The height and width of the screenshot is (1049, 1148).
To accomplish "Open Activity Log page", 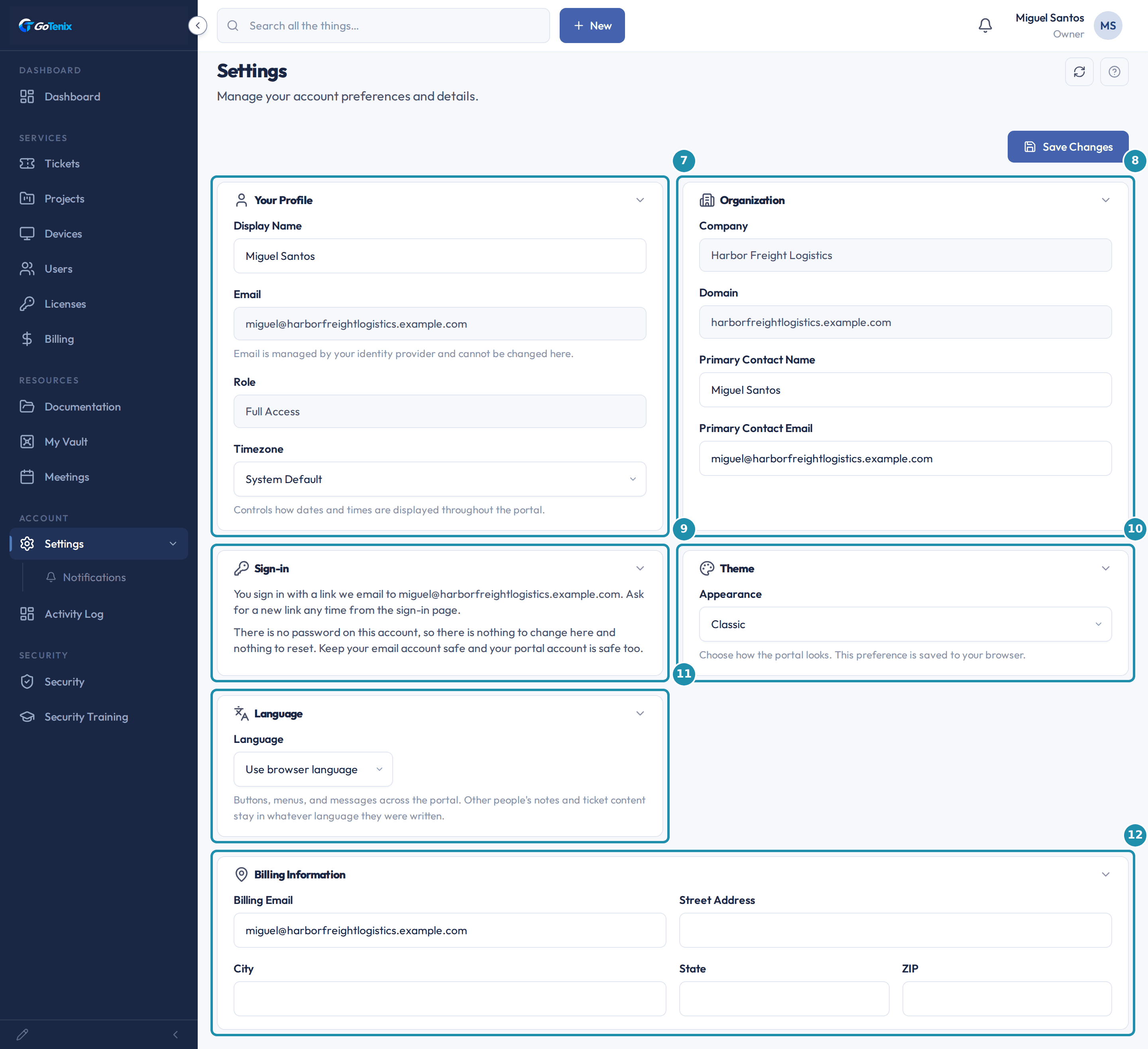I will (x=98, y=614).
